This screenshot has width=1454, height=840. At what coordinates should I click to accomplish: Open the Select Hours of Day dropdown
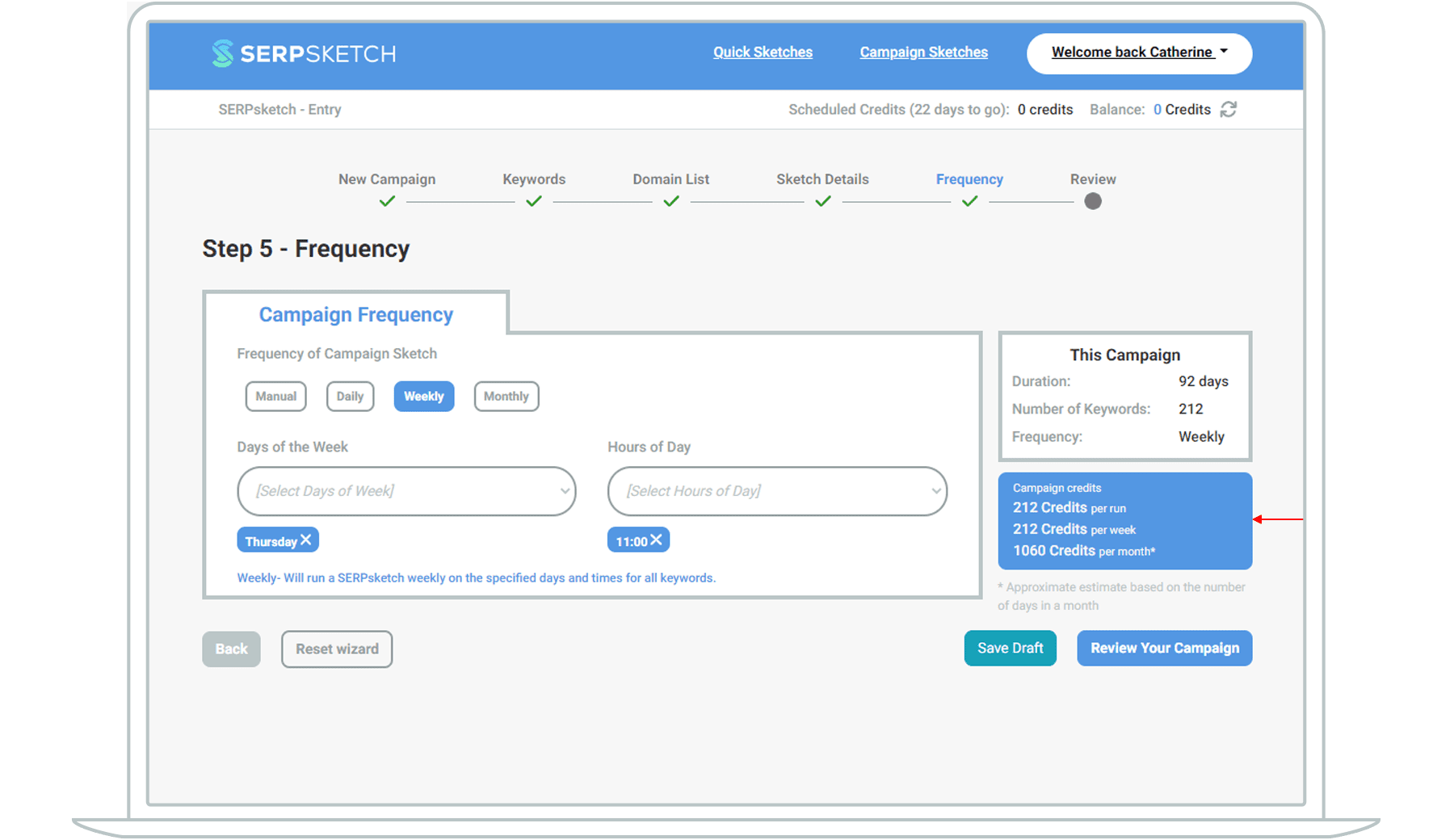[x=777, y=491]
